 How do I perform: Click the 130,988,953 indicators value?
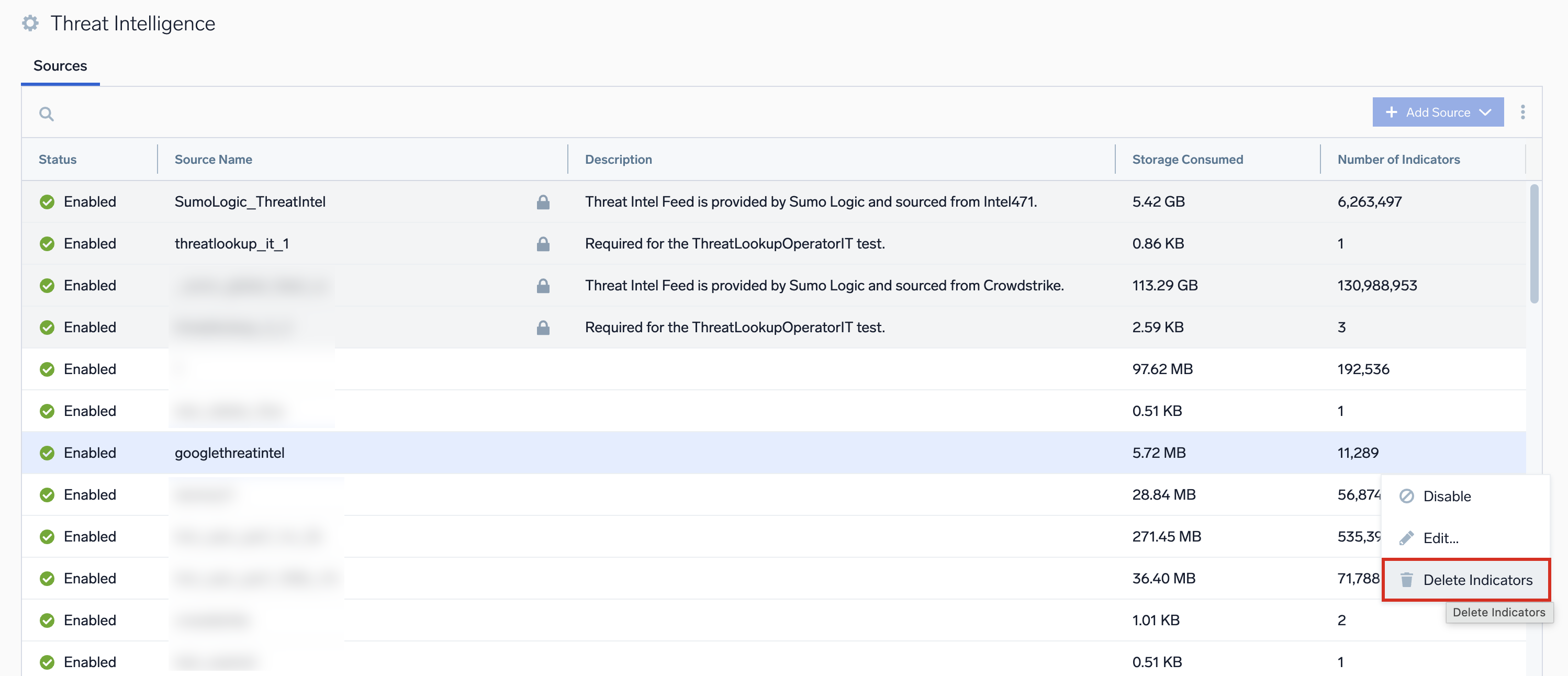tap(1377, 286)
